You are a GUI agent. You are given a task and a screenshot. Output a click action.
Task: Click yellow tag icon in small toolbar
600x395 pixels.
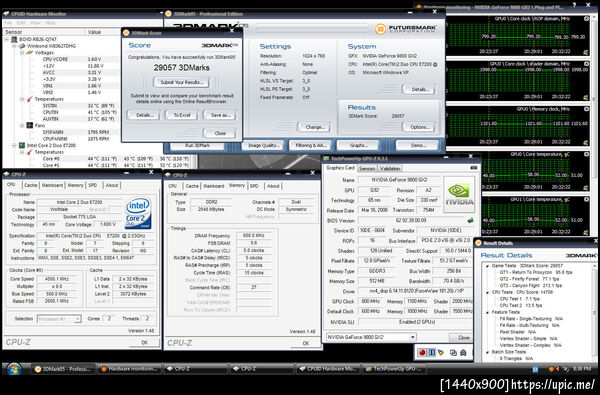[441, 353]
